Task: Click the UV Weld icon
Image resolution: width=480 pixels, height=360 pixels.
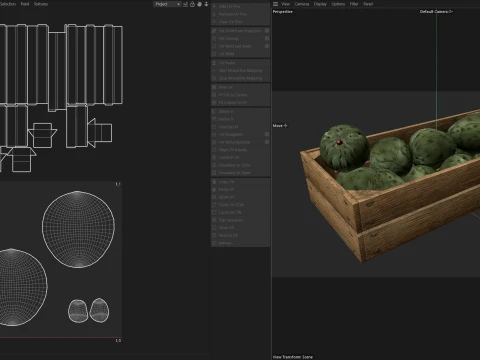Action: click(214, 54)
